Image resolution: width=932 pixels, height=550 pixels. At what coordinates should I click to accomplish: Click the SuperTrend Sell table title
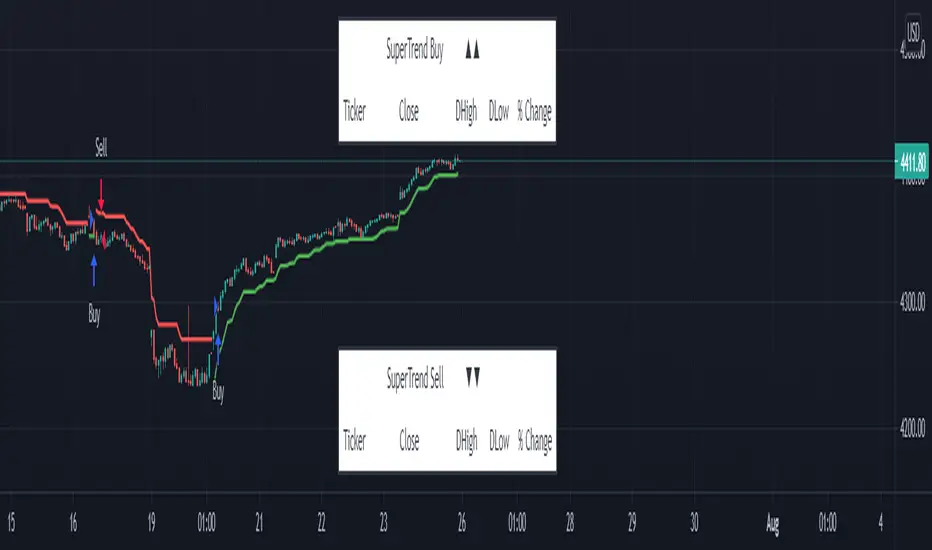click(415, 378)
